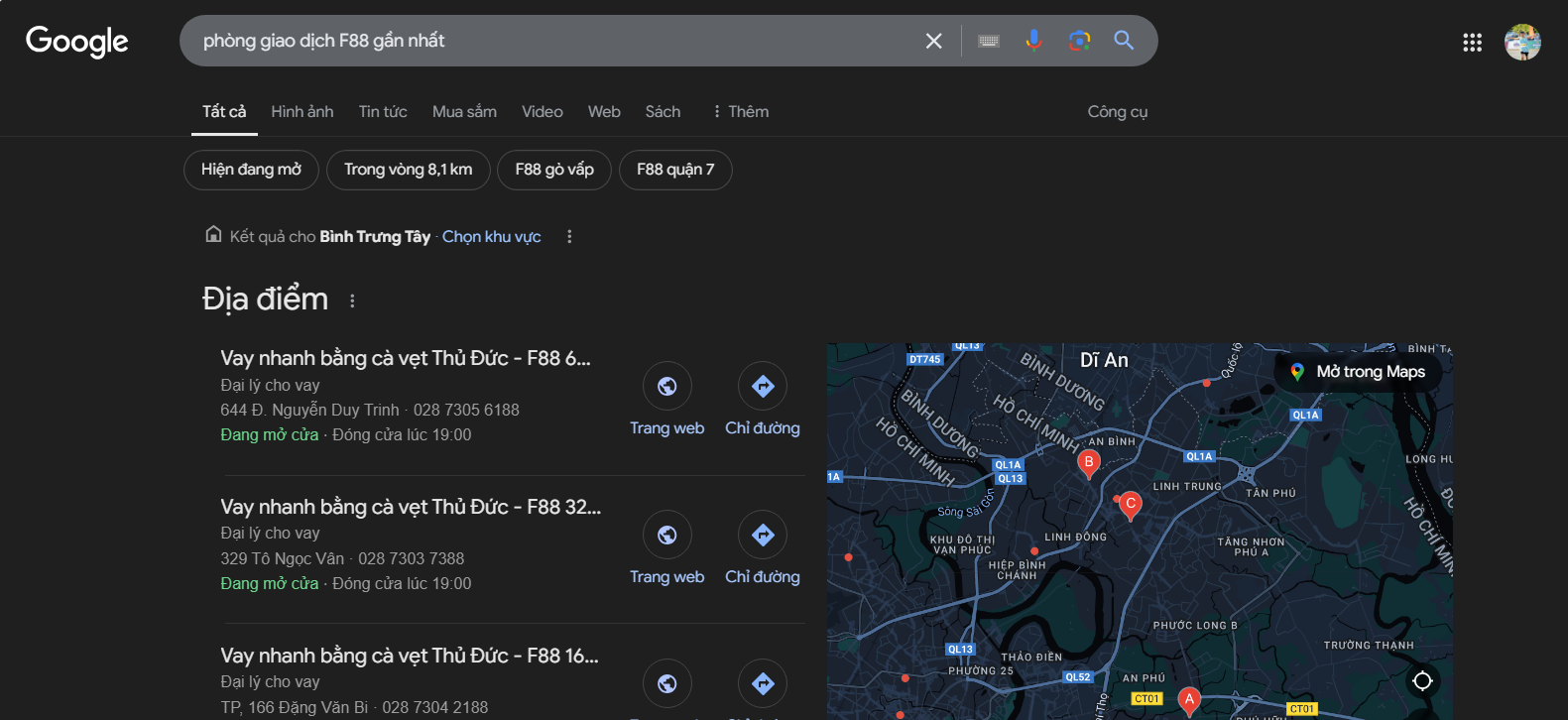Expand the Thêm menu for more tabs
Viewport: 1568px width, 720px height.
tap(740, 111)
